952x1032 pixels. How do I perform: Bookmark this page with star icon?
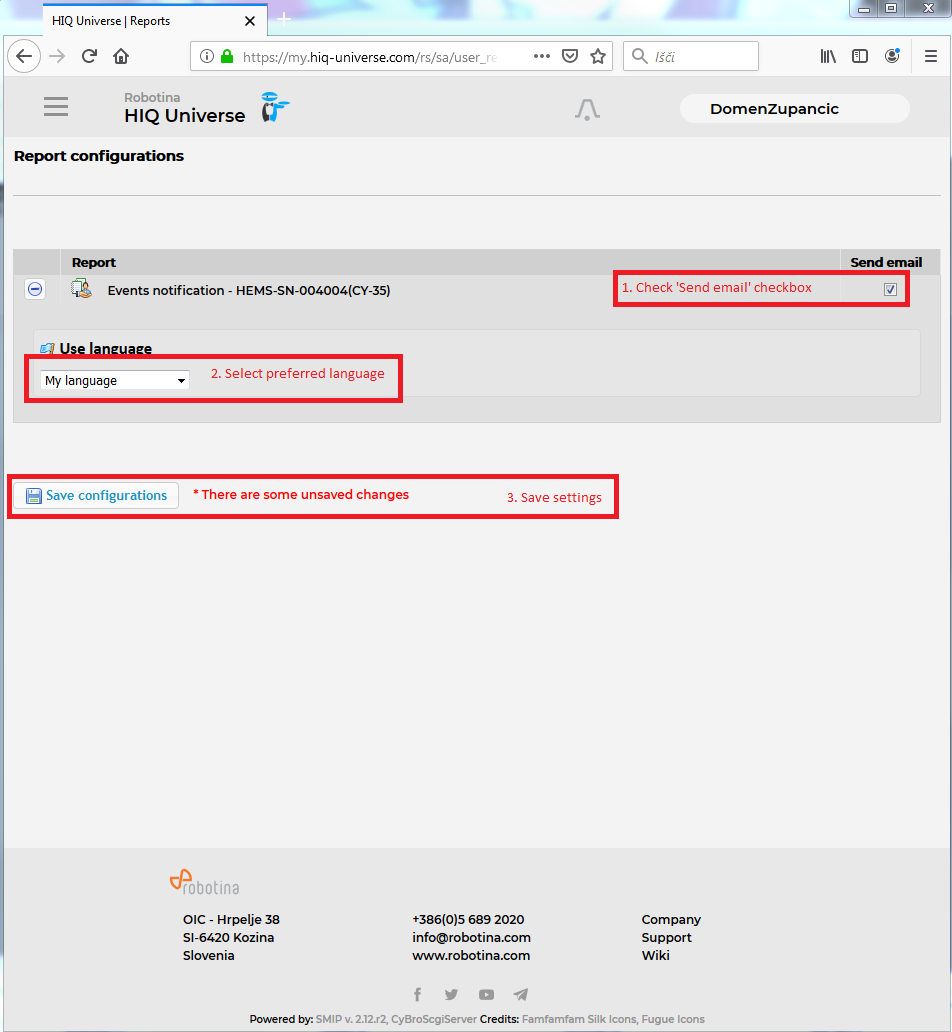(x=598, y=57)
